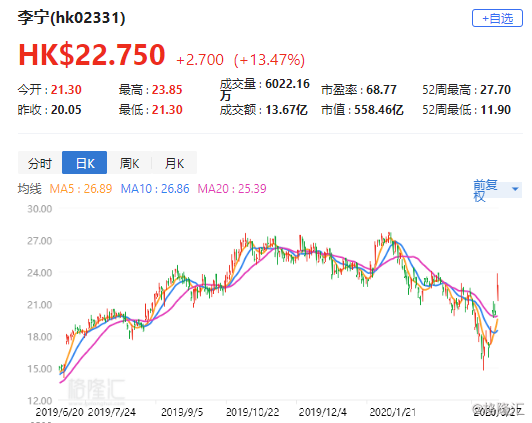Click current price HK$22.750
This screenshot has height=423, width=532.
pos(92,54)
